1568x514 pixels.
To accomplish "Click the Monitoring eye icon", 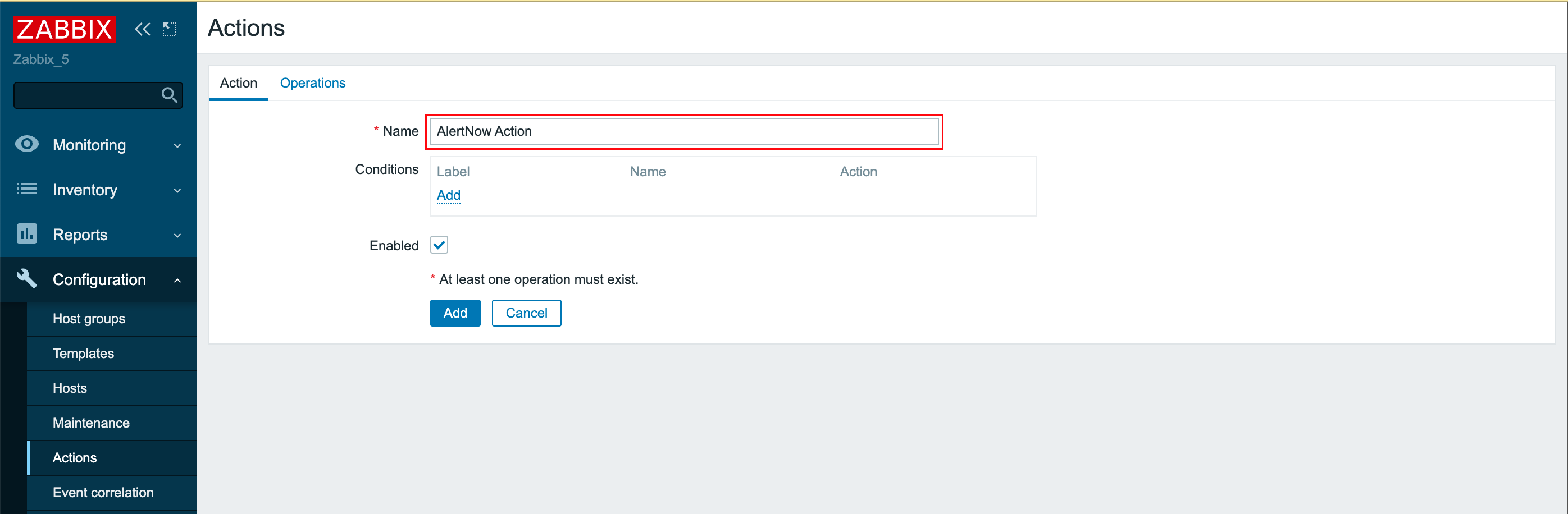I will click(x=27, y=144).
